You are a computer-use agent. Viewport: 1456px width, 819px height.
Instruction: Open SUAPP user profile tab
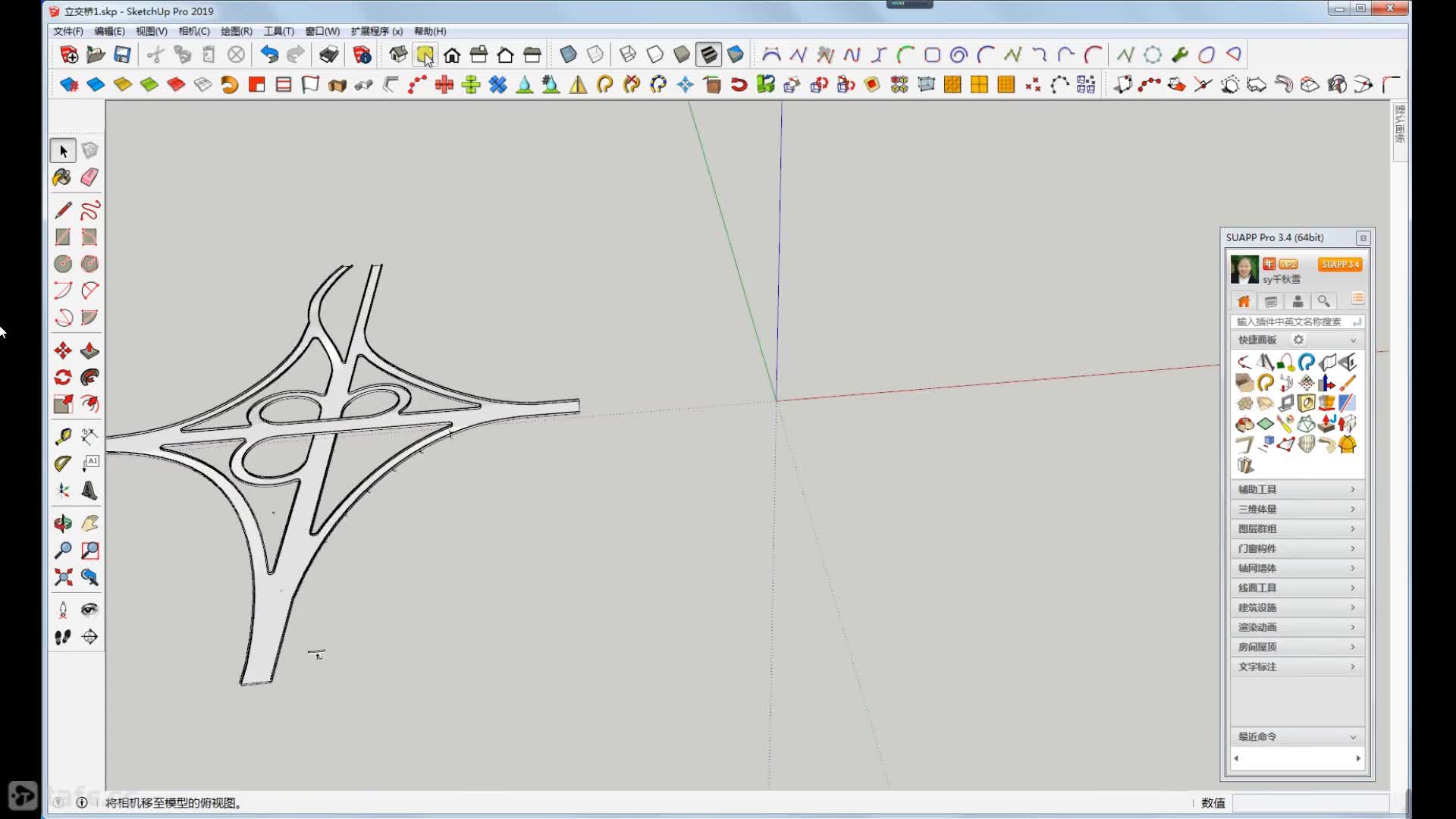point(1298,301)
